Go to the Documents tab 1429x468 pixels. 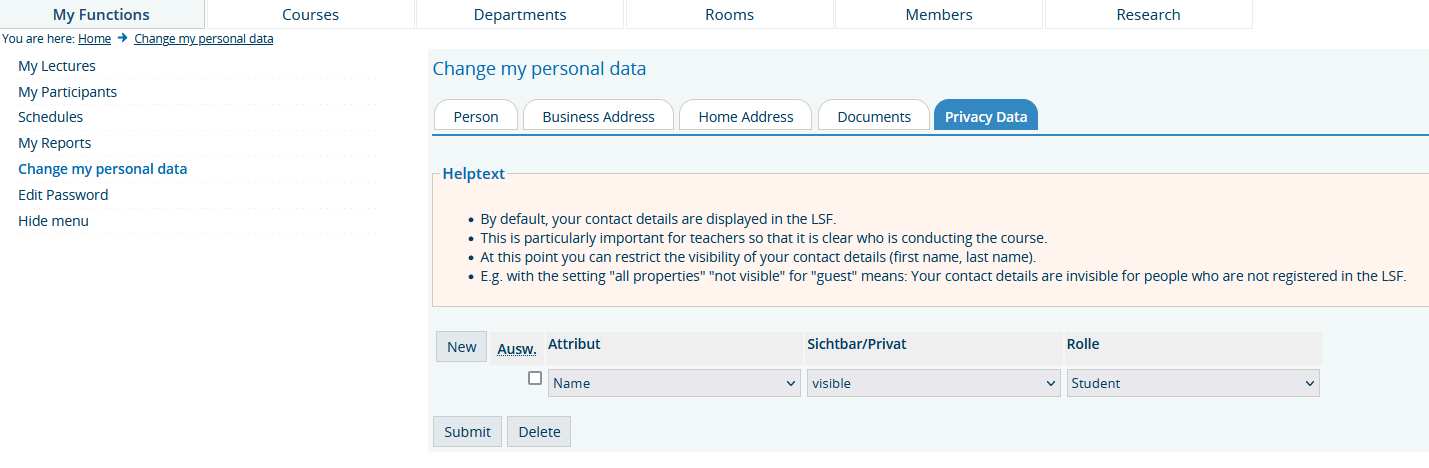[874, 117]
